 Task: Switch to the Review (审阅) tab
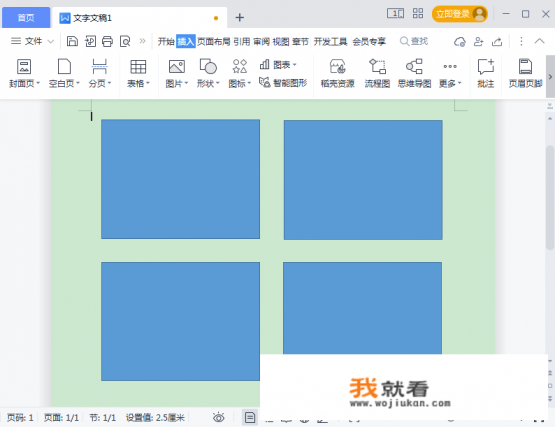point(261,41)
